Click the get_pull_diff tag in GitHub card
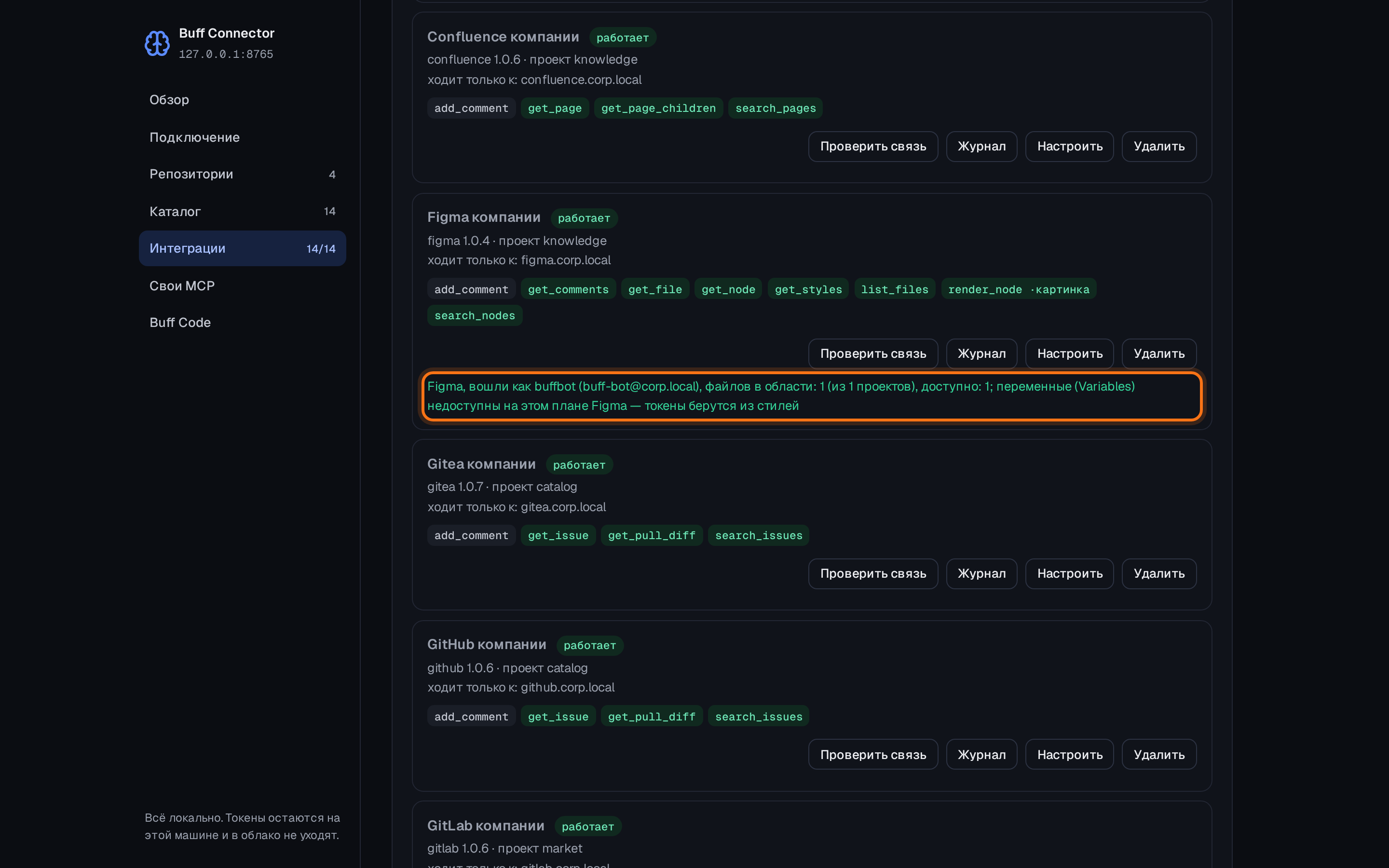 coord(652,717)
